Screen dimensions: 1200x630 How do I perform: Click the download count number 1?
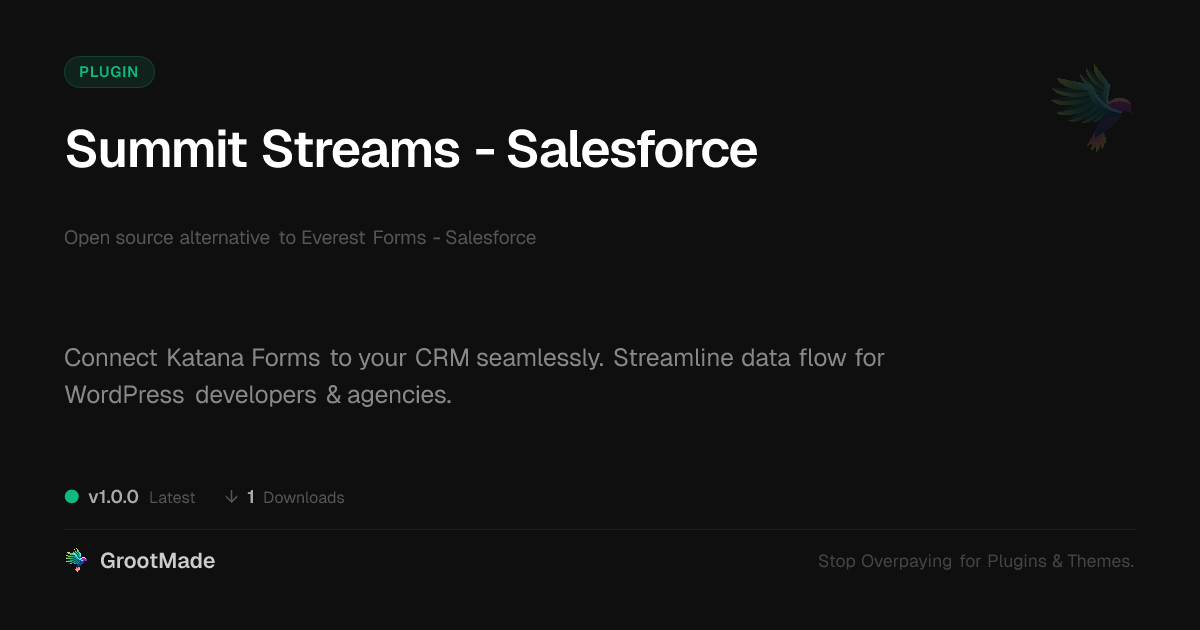click(251, 497)
